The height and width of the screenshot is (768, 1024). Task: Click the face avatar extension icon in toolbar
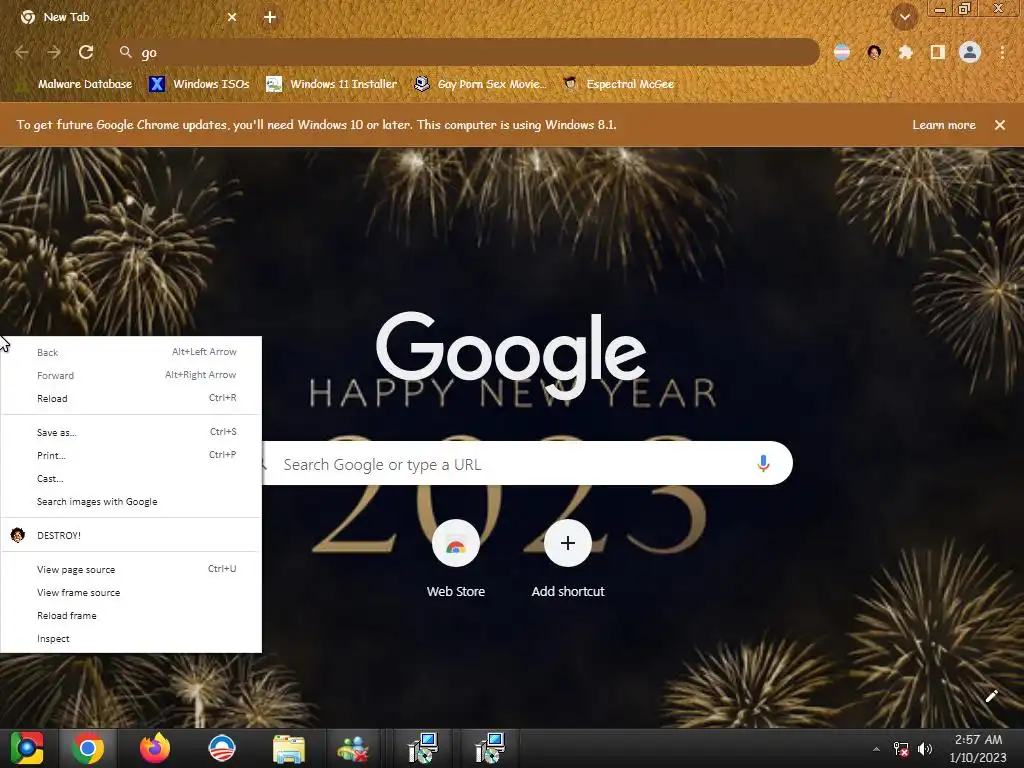click(874, 52)
